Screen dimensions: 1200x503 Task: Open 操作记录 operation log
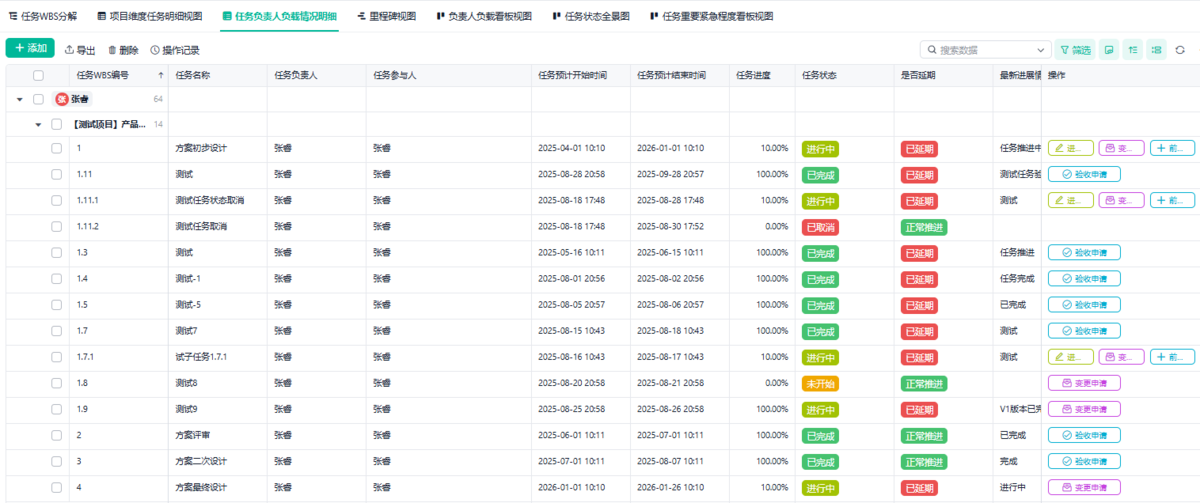(x=175, y=50)
